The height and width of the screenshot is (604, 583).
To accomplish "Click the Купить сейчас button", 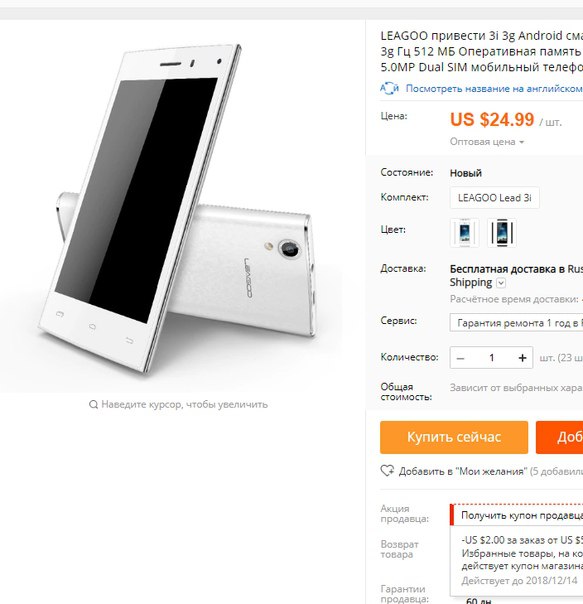I will point(454,437).
